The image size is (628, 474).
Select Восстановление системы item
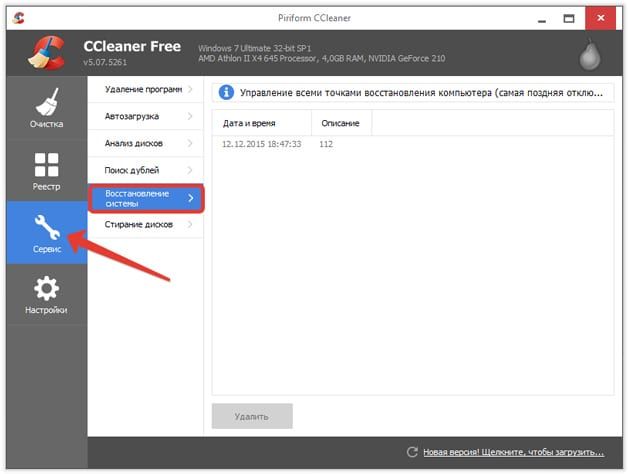146,198
